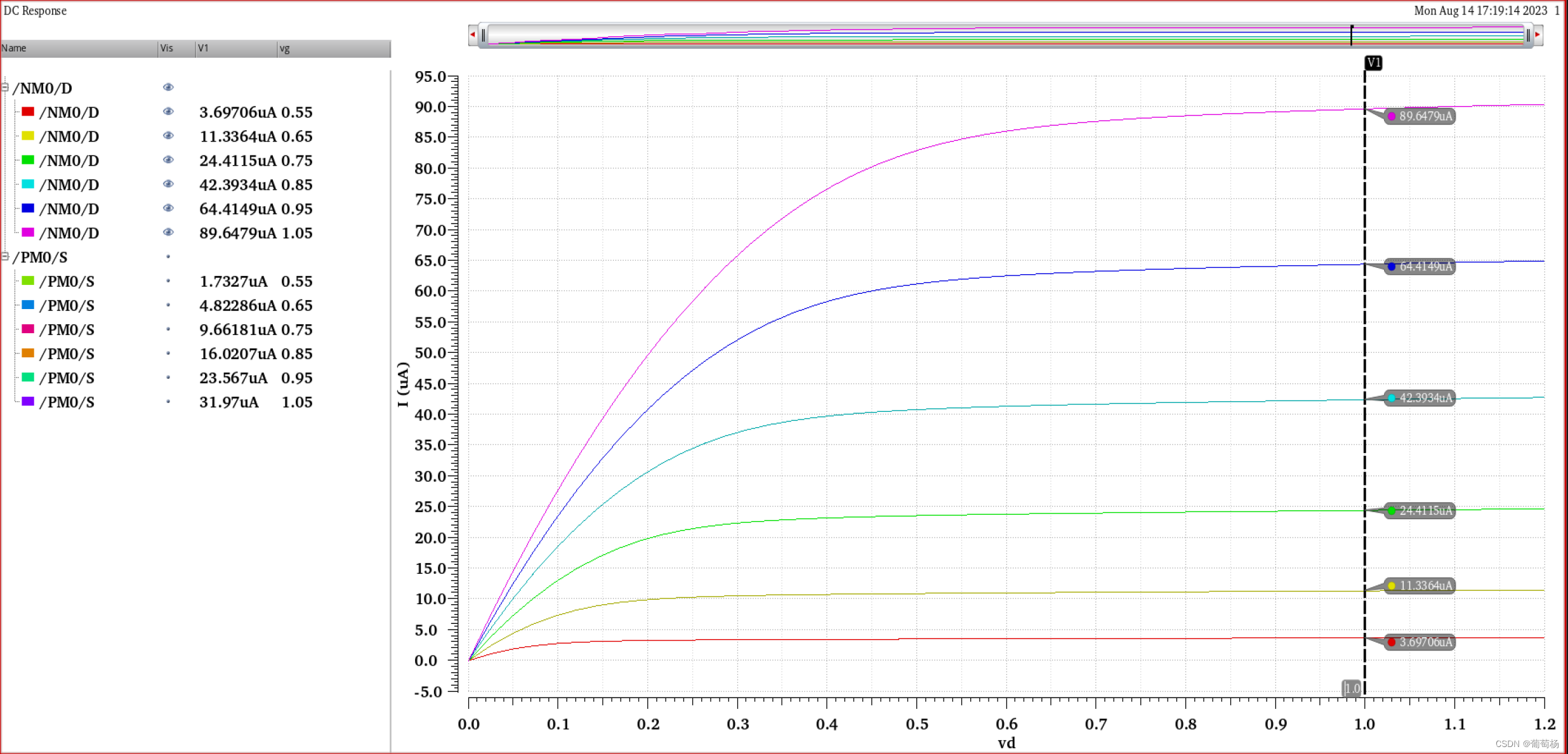Viewport: 1568px width, 754px height.
Task: Click the yellow /NM0/D 0.65 color swatch
Action: coord(28,136)
